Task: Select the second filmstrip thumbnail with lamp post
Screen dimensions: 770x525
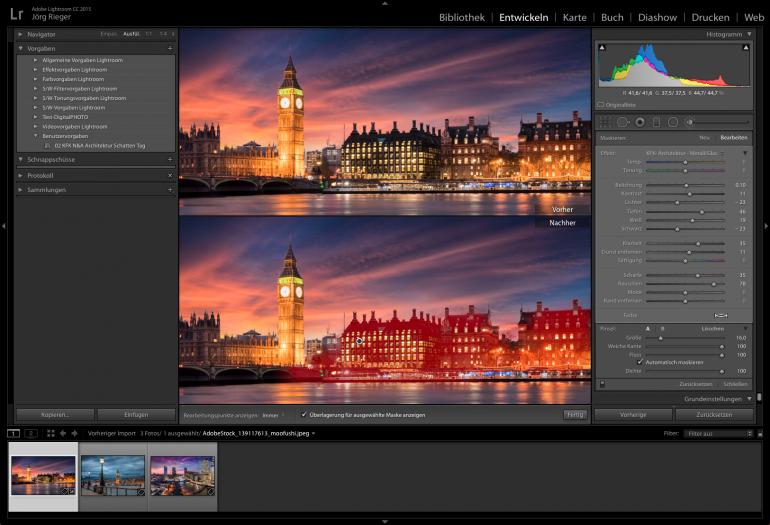Action: click(113, 475)
